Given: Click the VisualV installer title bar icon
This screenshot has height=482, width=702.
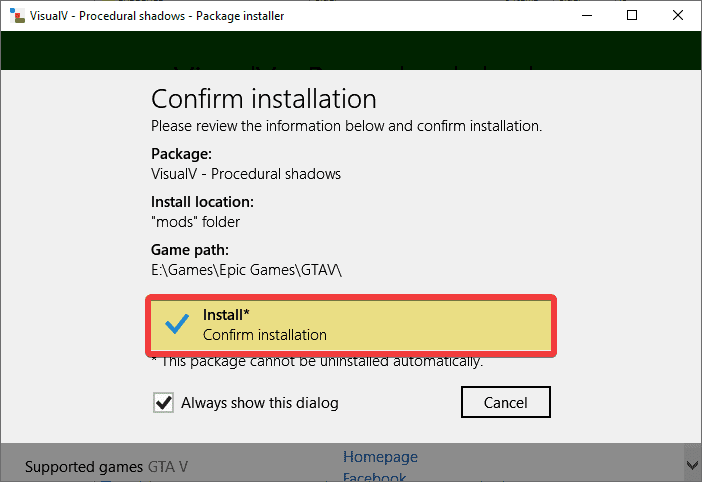Looking at the screenshot, I should pyautogui.click(x=17, y=16).
